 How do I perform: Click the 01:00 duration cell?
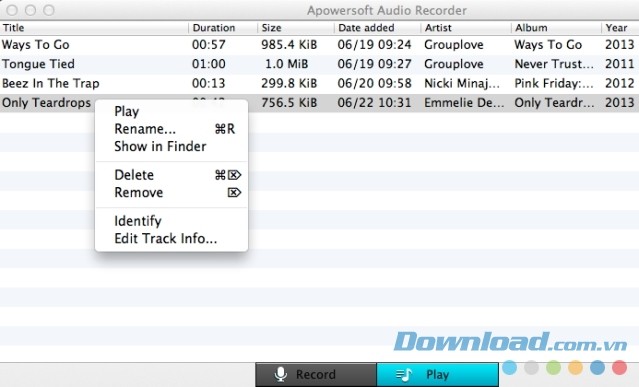209,64
